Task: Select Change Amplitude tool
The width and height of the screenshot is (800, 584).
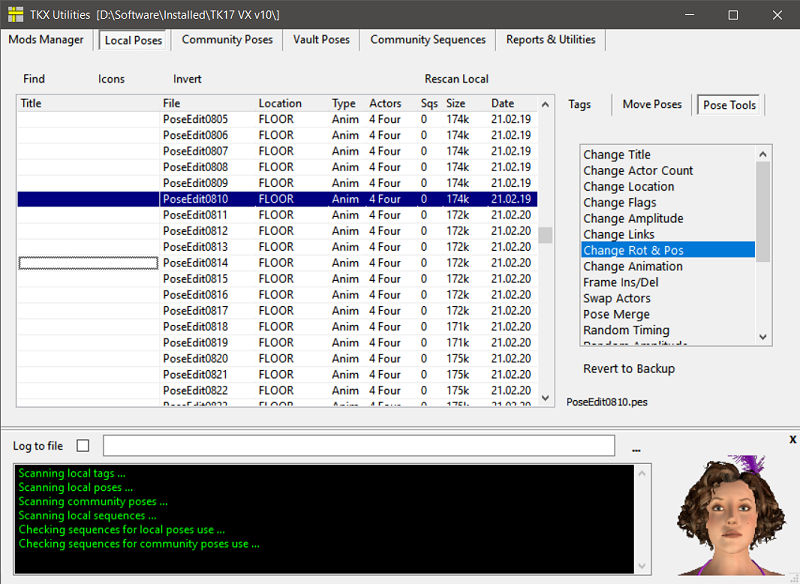Action: 668,218
